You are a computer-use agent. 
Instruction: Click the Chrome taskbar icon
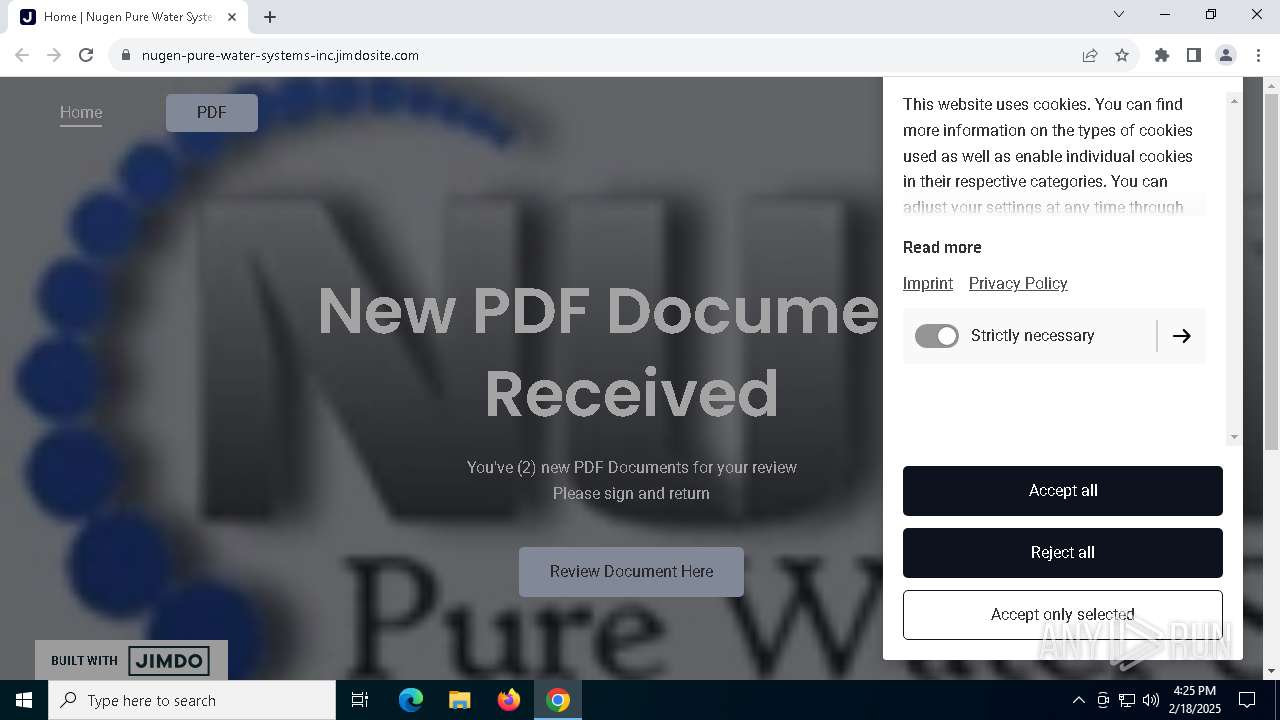(x=558, y=700)
